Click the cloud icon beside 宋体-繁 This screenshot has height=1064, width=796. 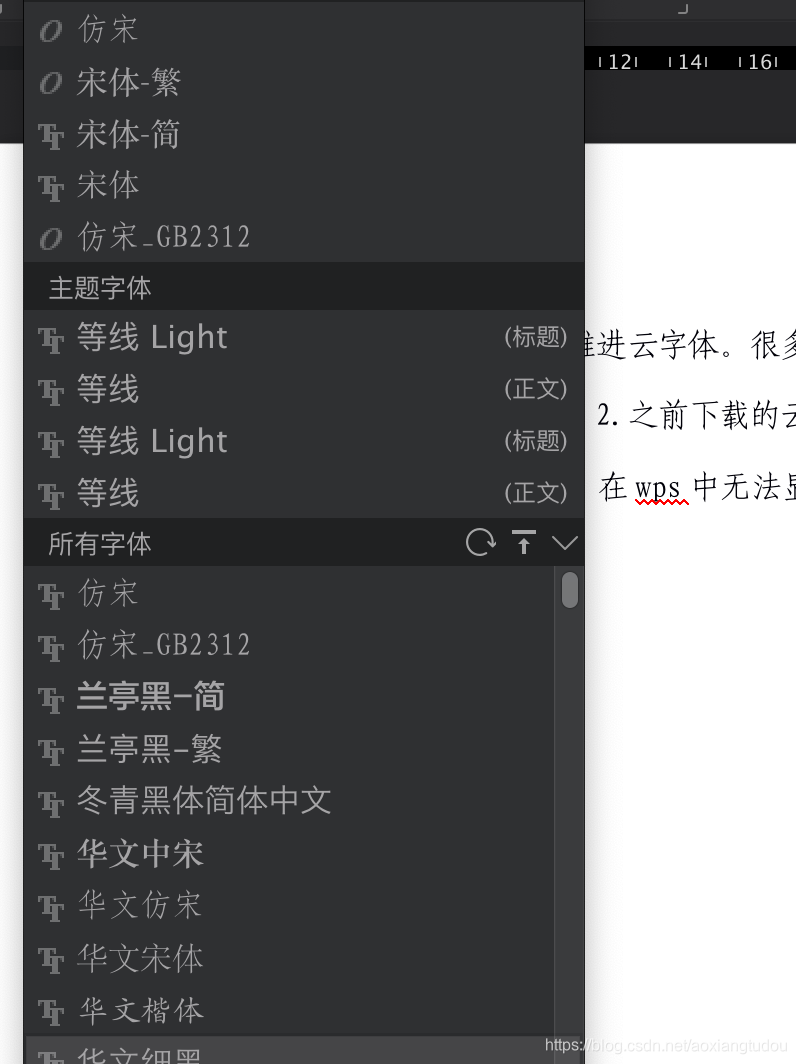click(51, 83)
